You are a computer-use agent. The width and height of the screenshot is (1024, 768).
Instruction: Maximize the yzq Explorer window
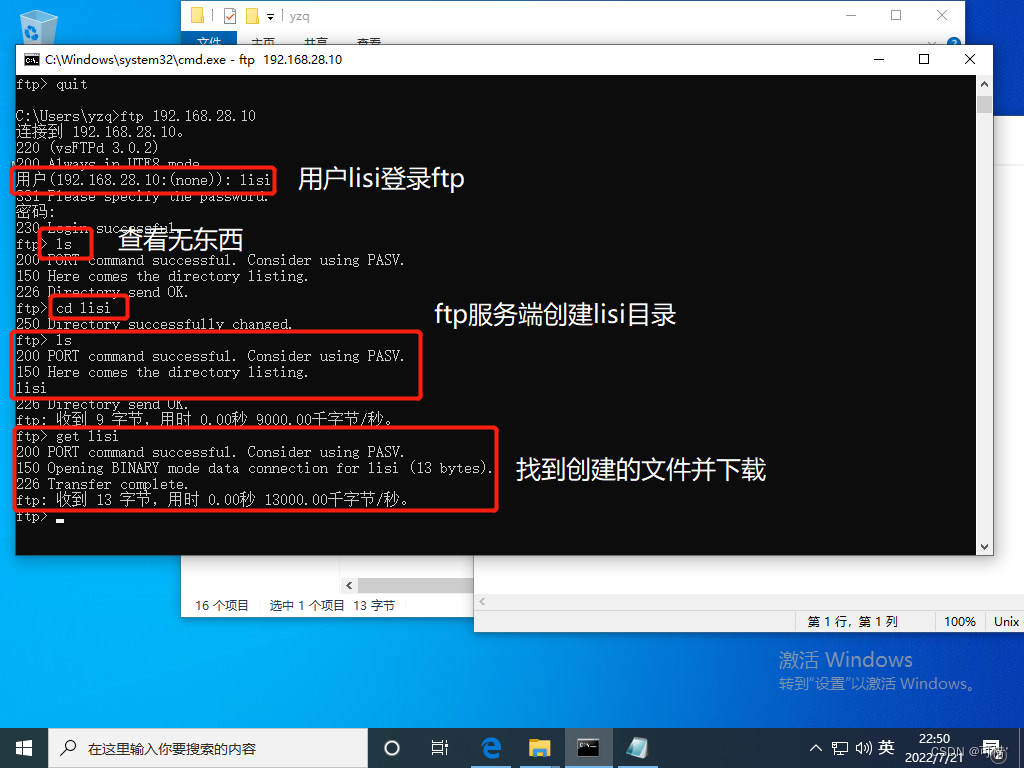pyautogui.click(x=896, y=15)
